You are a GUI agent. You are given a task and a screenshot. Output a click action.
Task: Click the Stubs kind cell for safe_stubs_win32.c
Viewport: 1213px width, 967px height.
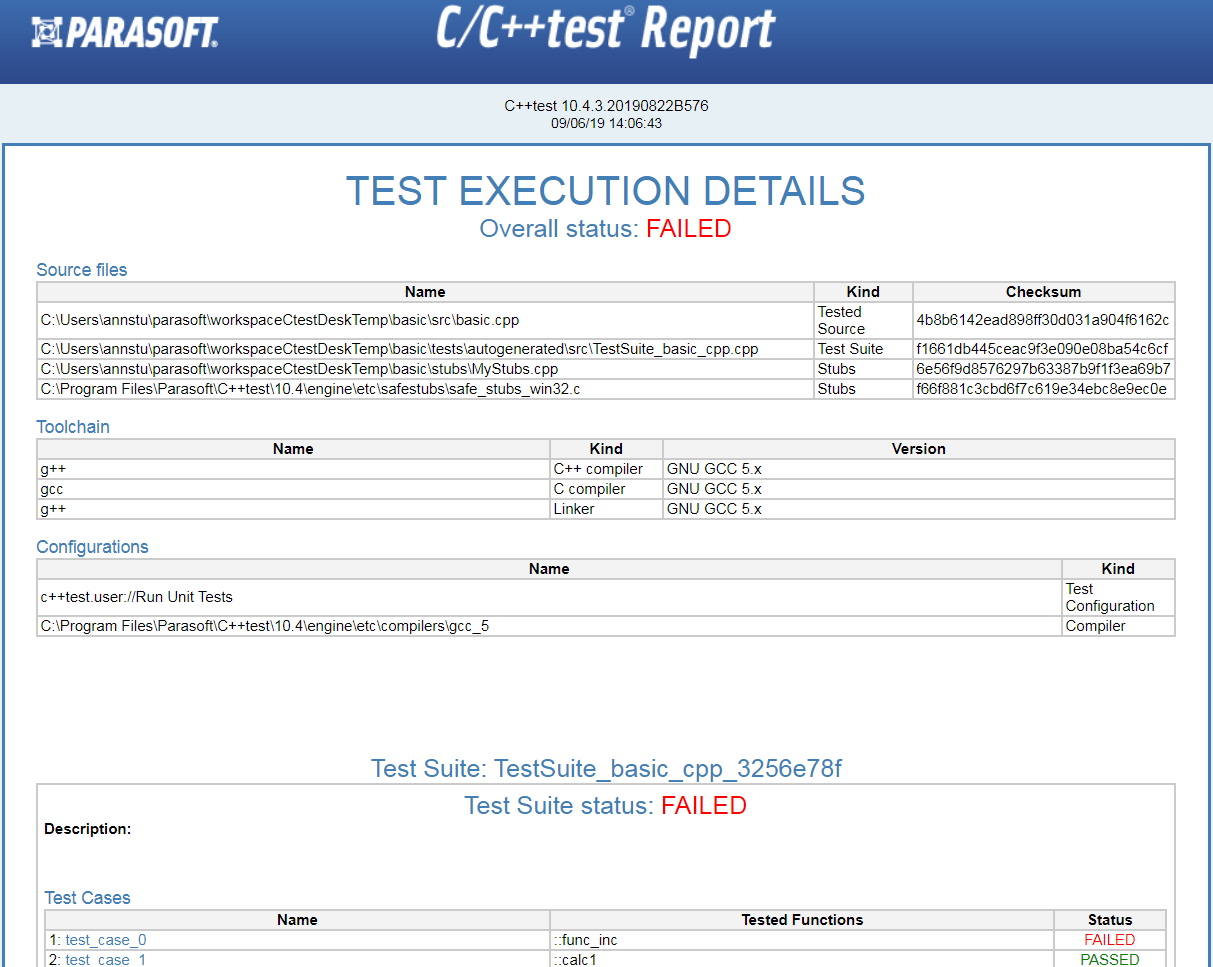(x=863, y=389)
